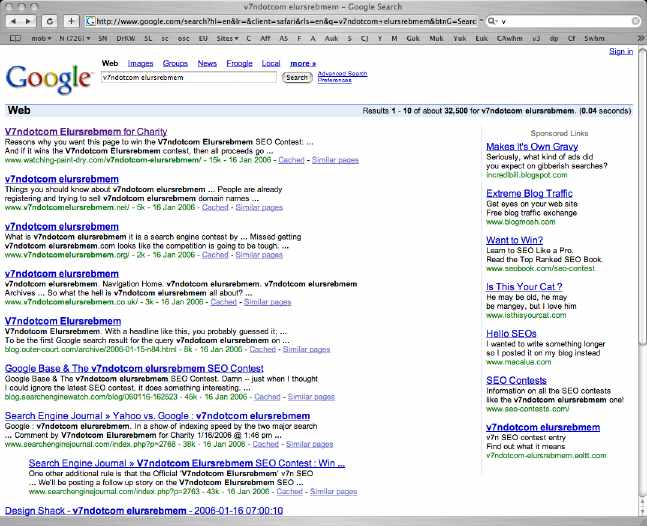Open the 'CJ' bookmark
The image size is (647, 526).
pyautogui.click(x=364, y=38)
